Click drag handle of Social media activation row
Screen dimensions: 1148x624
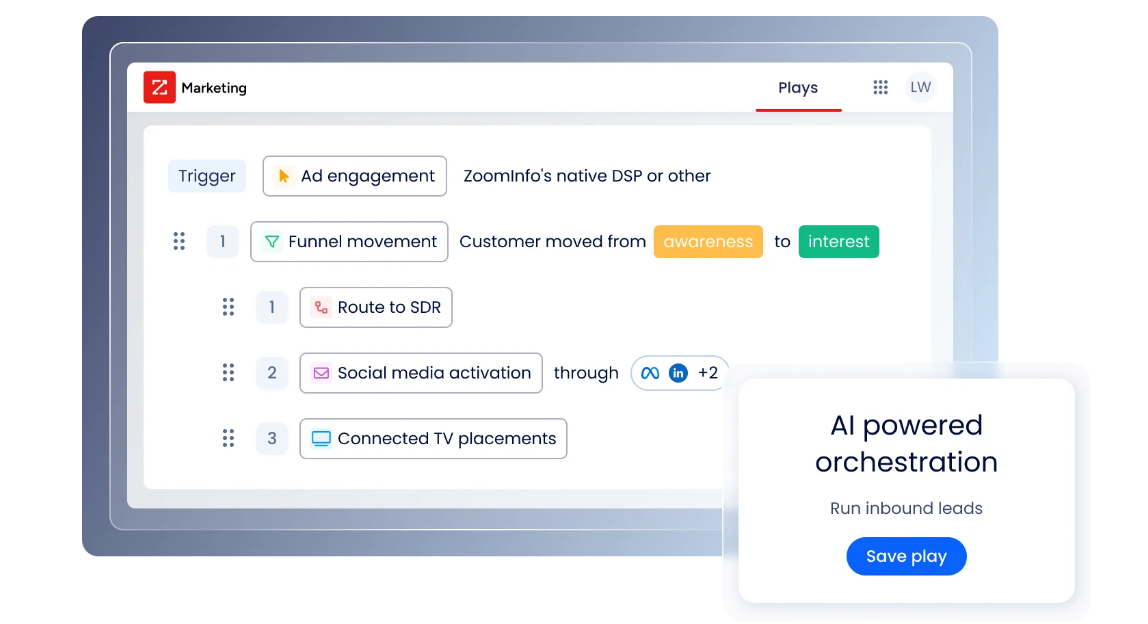tap(228, 373)
